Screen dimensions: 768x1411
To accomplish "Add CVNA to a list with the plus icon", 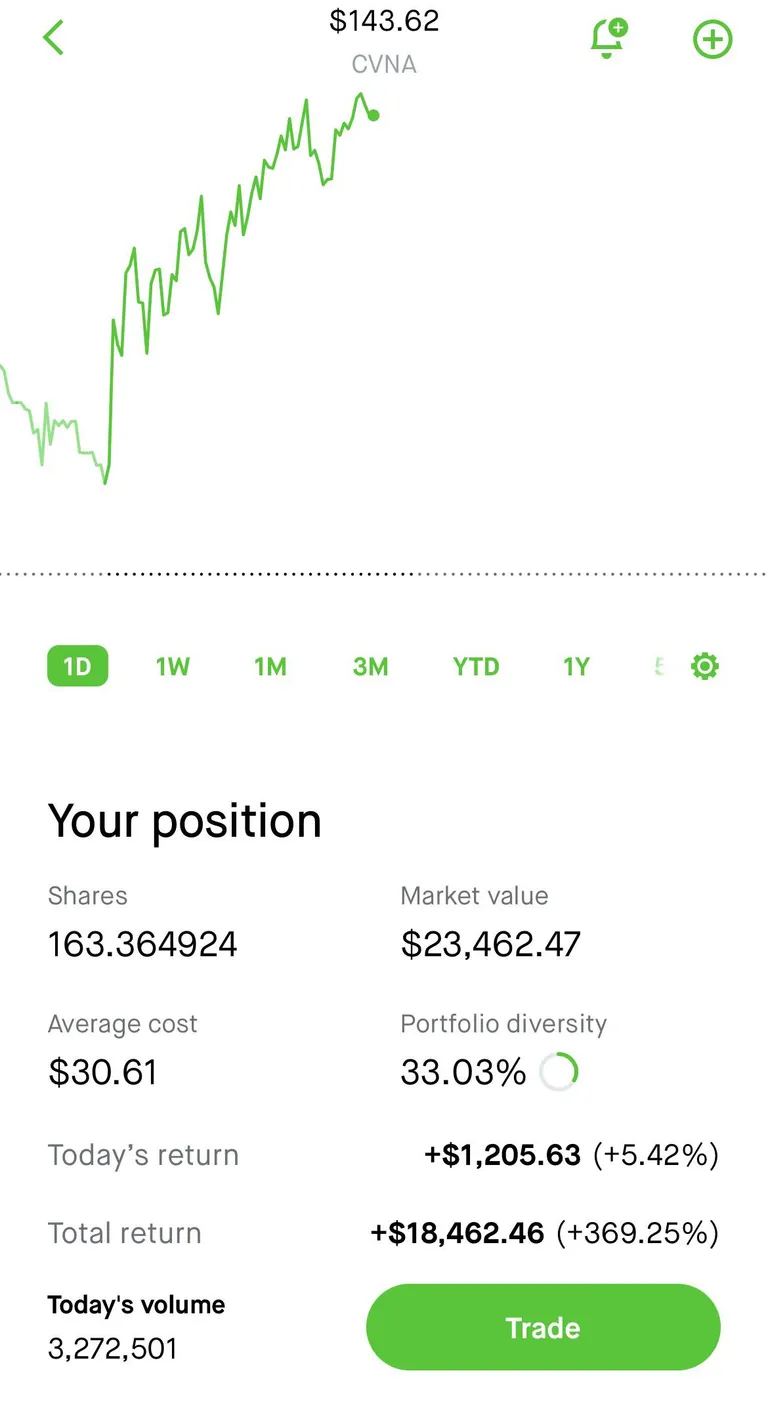I will tap(712, 40).
